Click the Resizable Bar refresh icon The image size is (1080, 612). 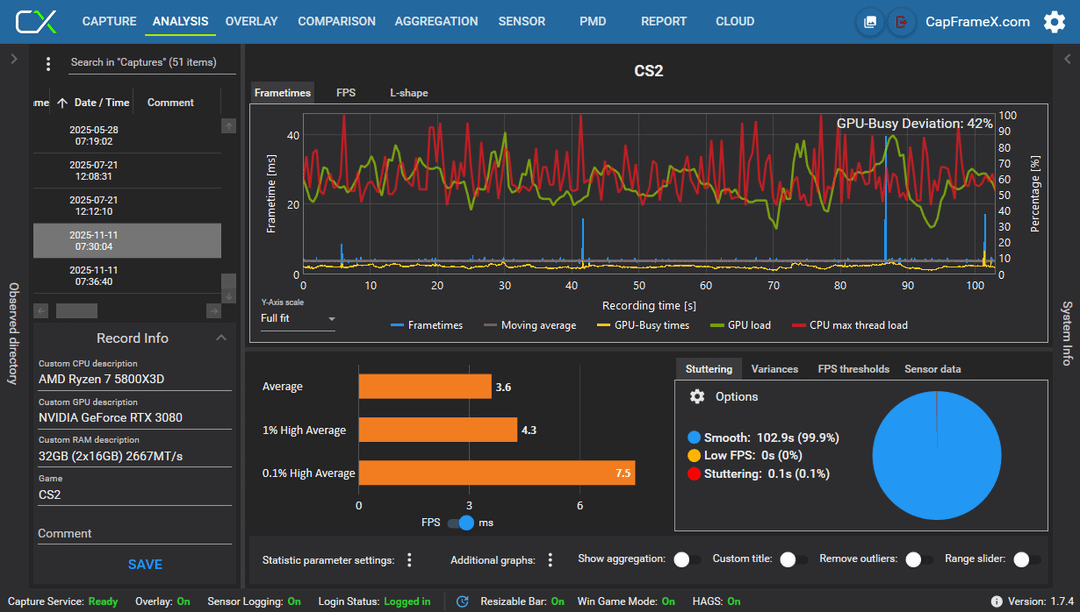coord(462,601)
